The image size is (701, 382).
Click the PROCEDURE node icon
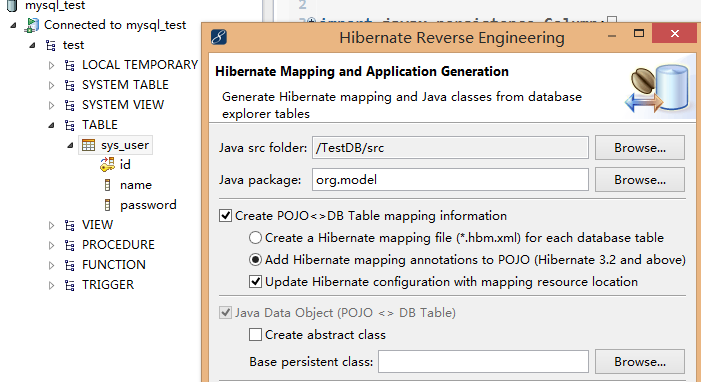coord(70,245)
